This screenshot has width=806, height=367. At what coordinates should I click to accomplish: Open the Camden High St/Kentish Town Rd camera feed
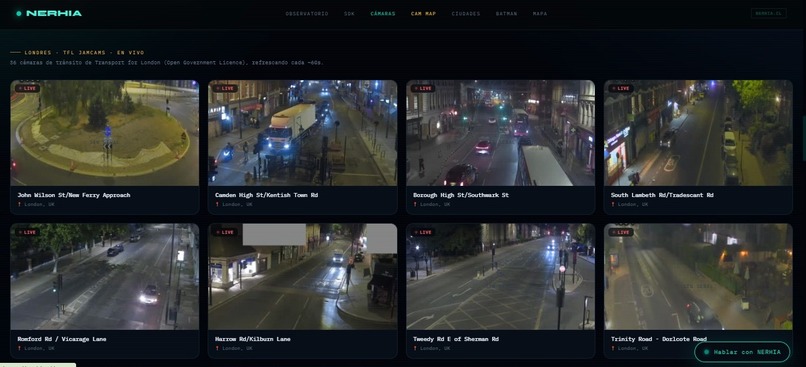tap(302, 133)
